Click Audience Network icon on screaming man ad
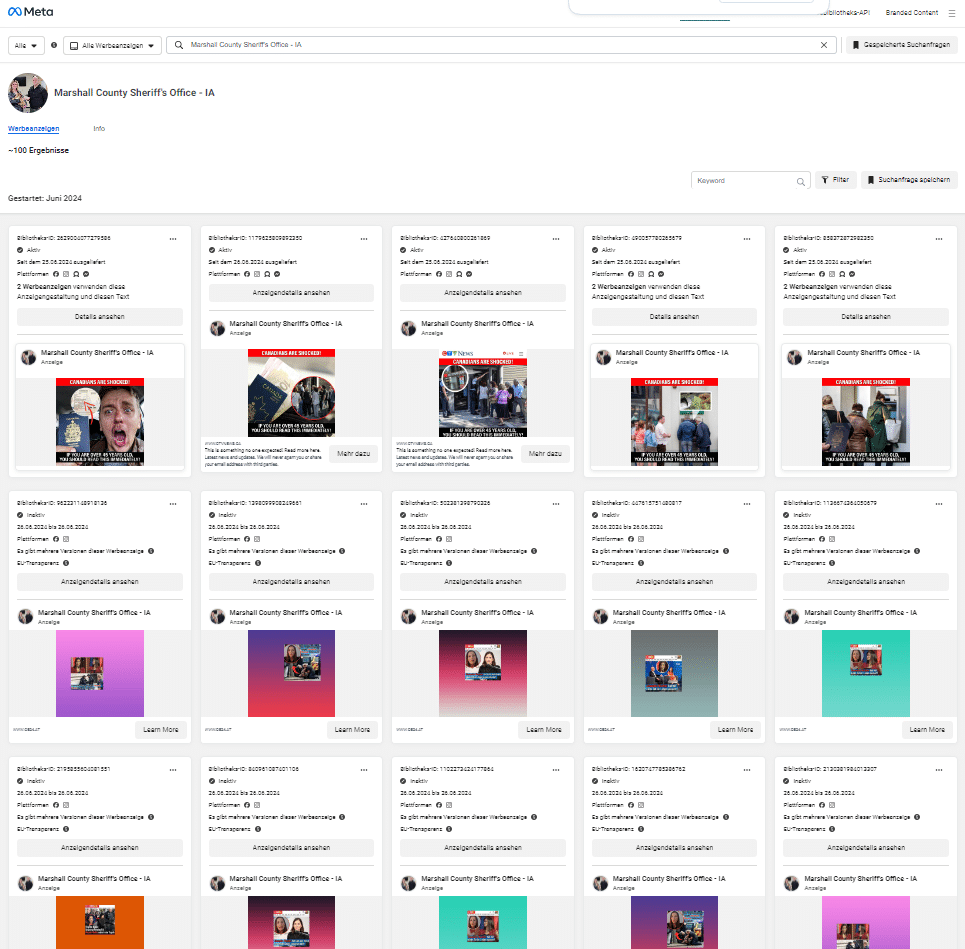This screenshot has width=965, height=949. click(76, 274)
